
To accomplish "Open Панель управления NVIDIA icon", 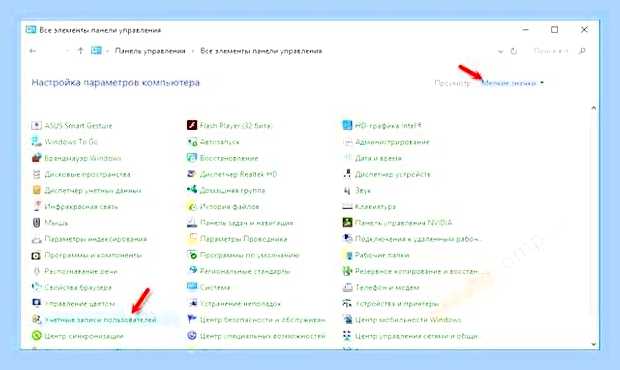I will [x=347, y=223].
